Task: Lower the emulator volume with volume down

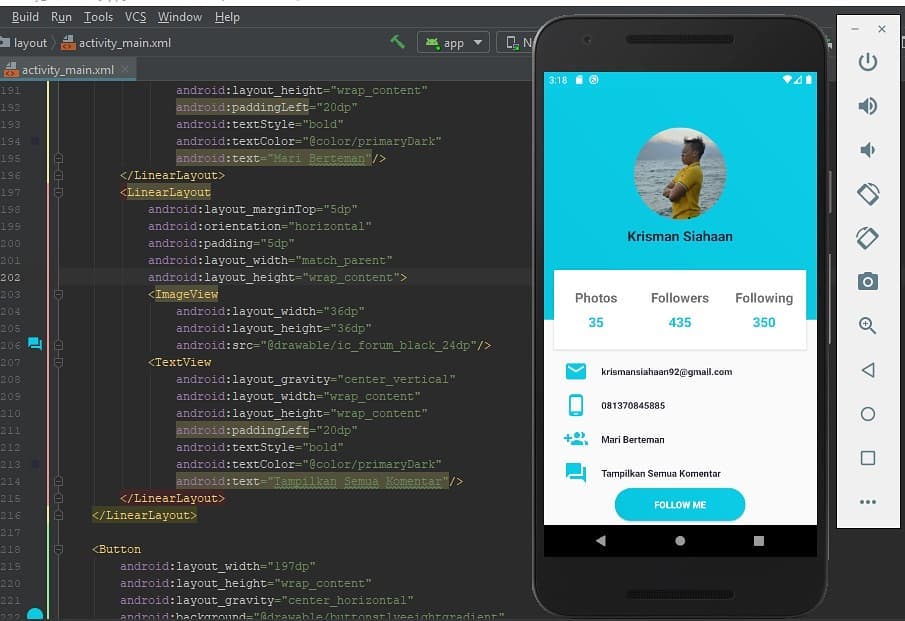Action: click(x=867, y=150)
